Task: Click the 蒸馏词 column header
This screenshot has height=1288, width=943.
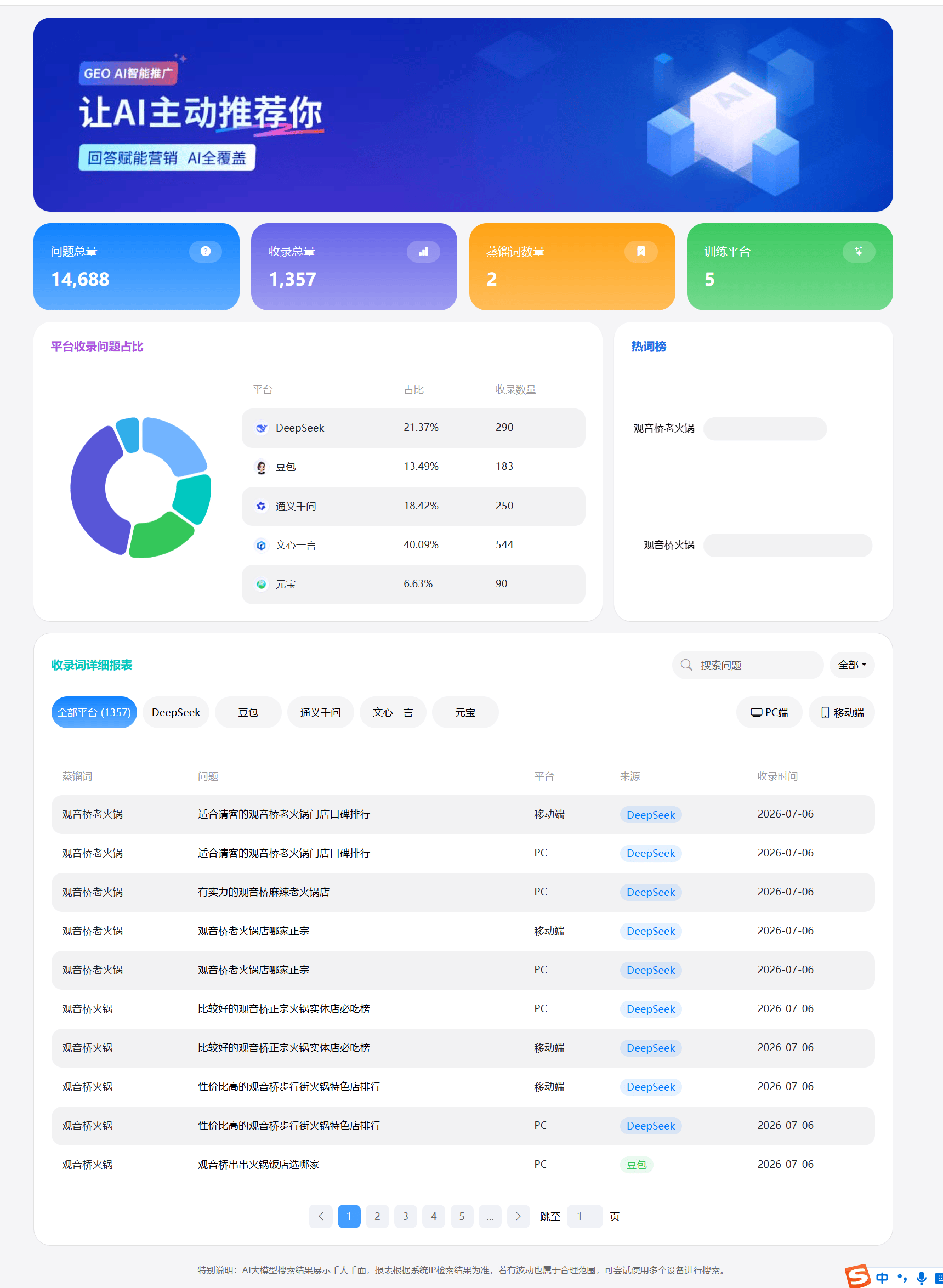Action: click(x=77, y=776)
